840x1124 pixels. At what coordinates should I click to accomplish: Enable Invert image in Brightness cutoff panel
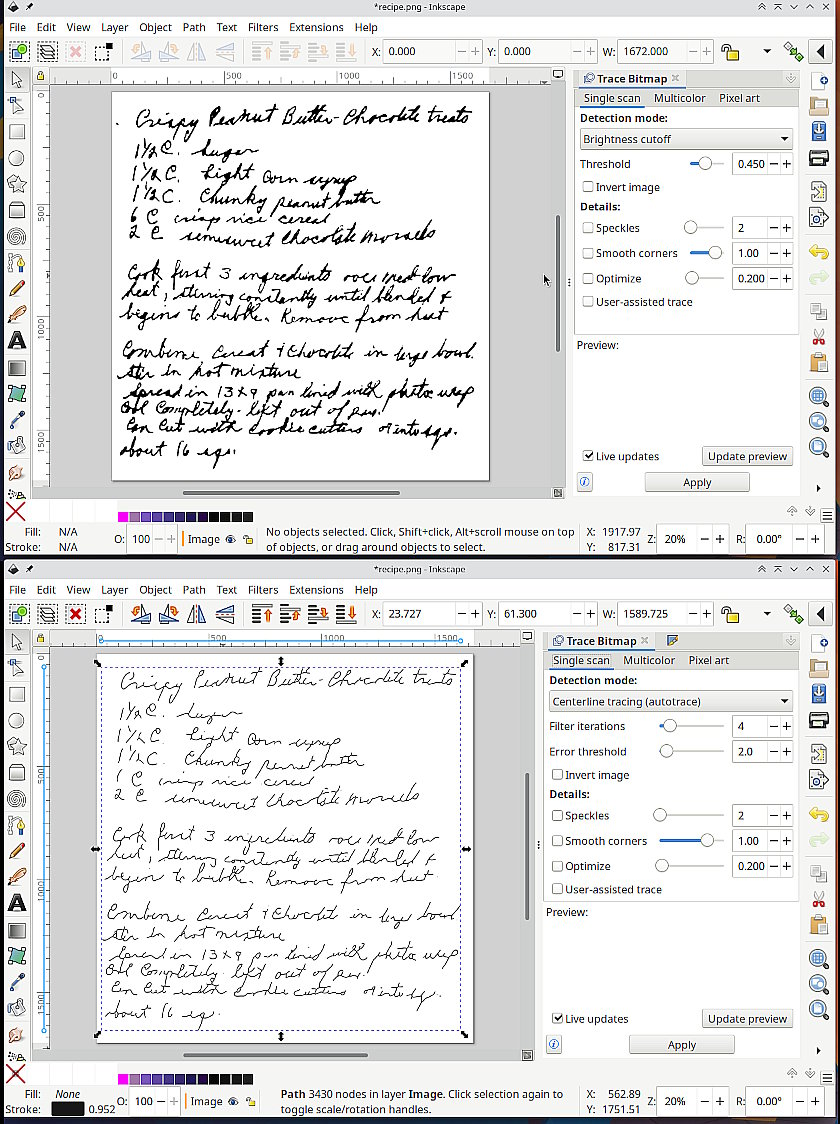click(x=588, y=187)
